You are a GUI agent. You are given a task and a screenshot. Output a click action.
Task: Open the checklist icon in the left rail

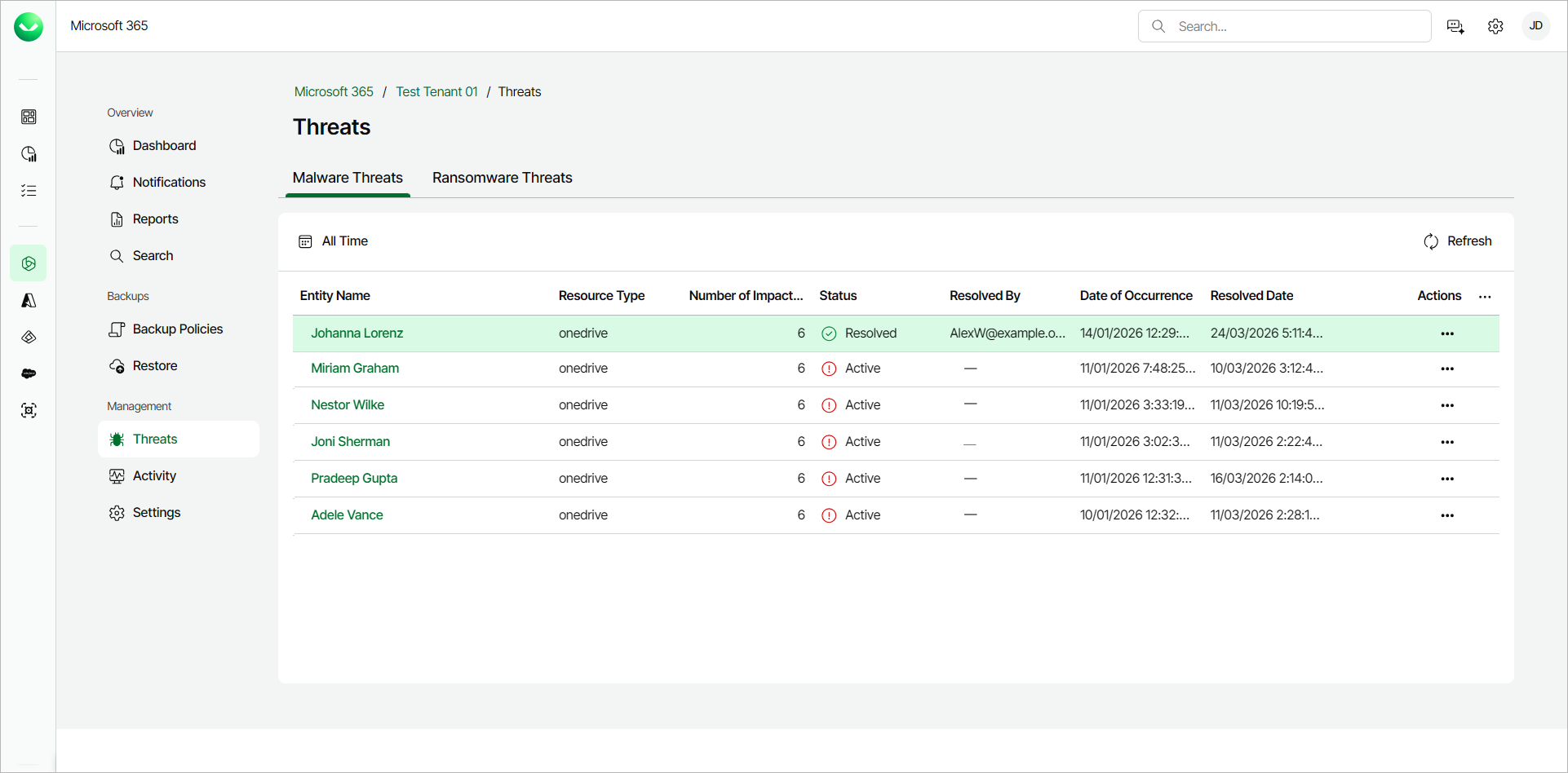(x=29, y=190)
